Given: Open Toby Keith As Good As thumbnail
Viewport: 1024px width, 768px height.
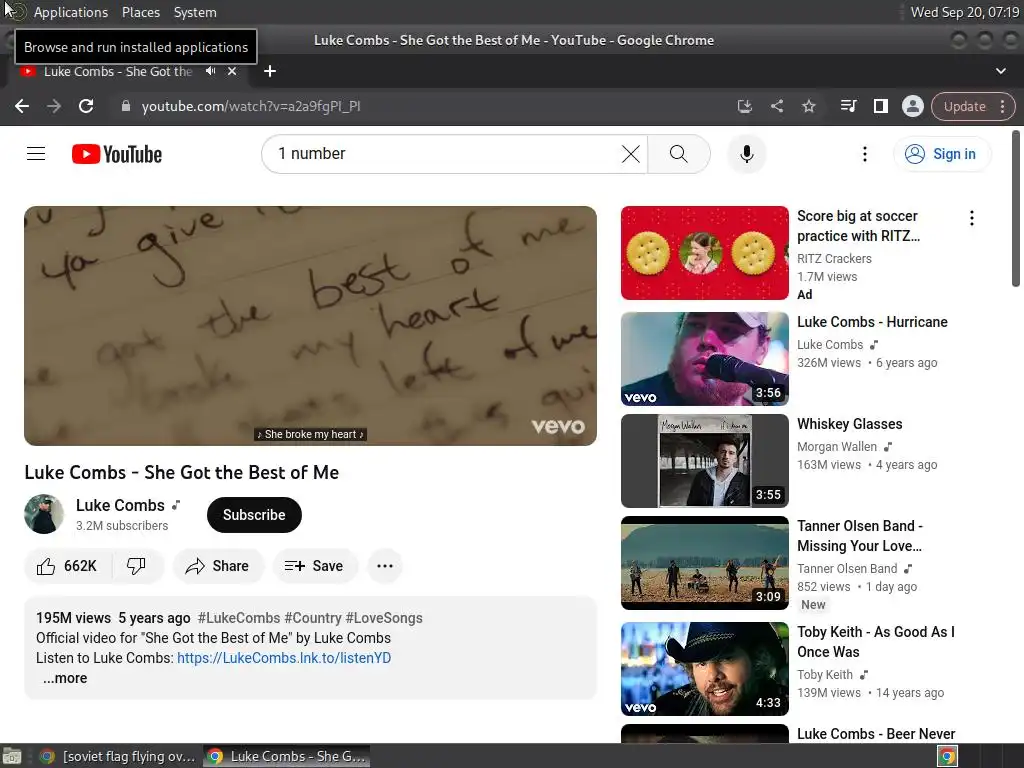Looking at the screenshot, I should click(x=705, y=669).
